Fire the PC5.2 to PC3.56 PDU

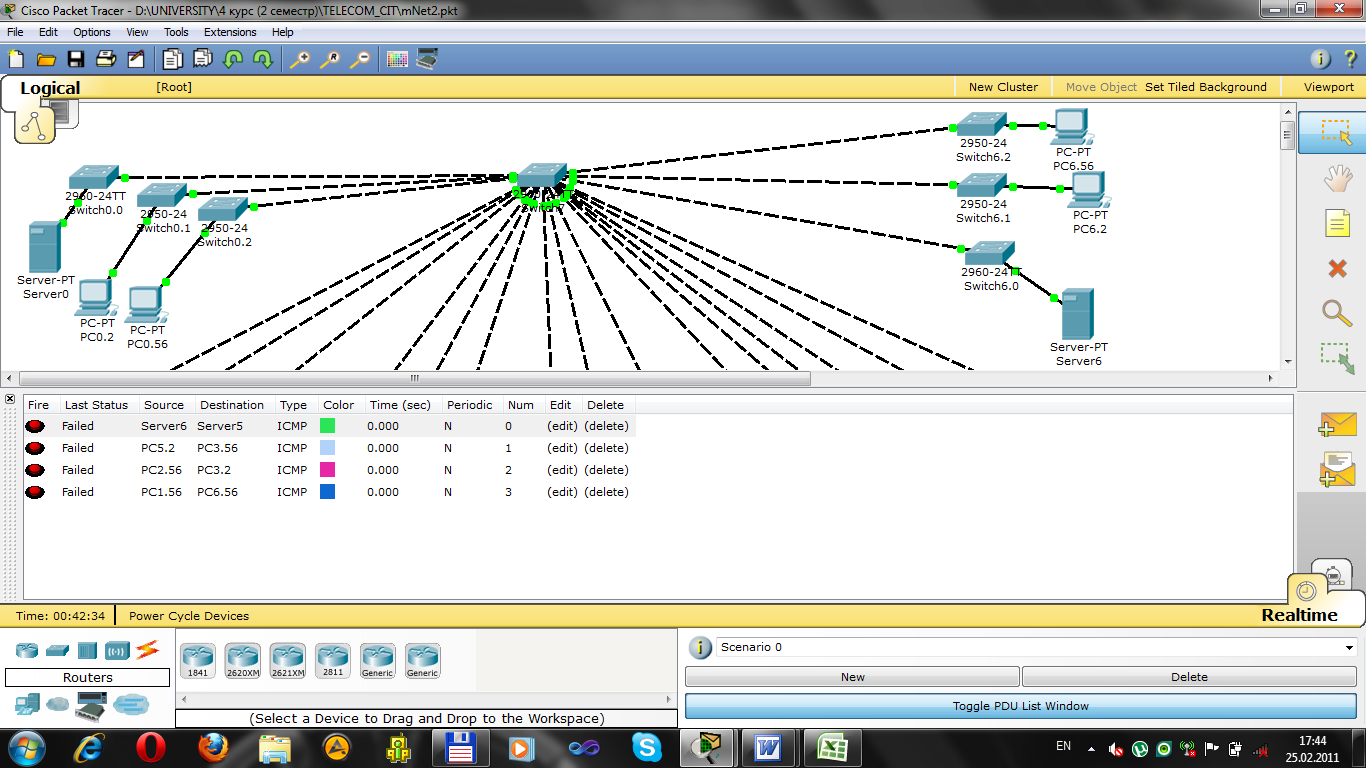click(35, 448)
